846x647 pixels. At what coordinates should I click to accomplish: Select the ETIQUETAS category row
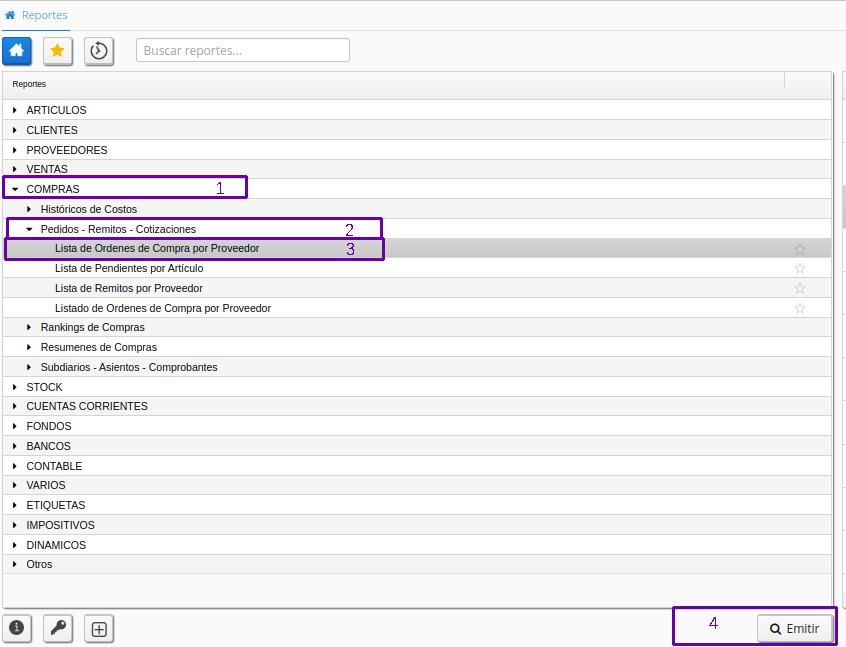(417, 505)
